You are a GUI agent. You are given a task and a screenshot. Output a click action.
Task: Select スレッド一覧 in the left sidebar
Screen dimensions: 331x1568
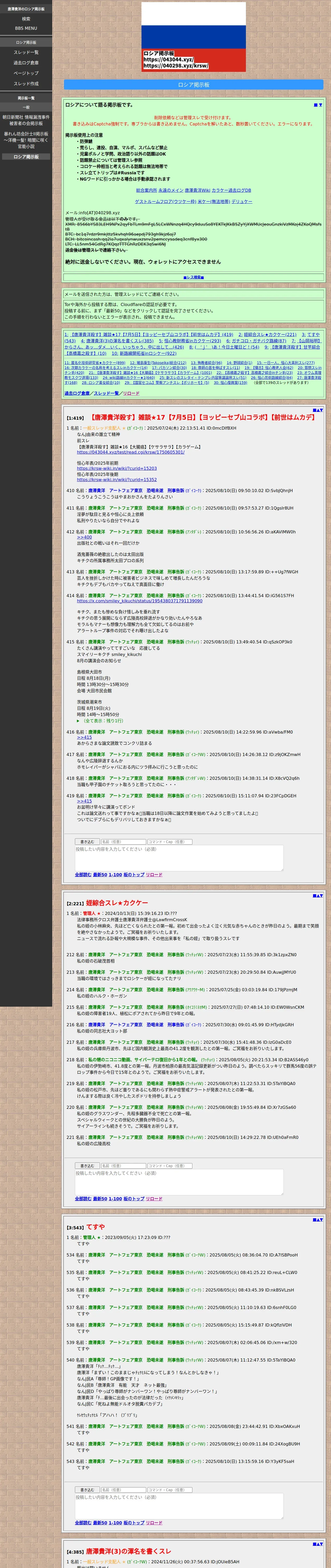point(26,52)
